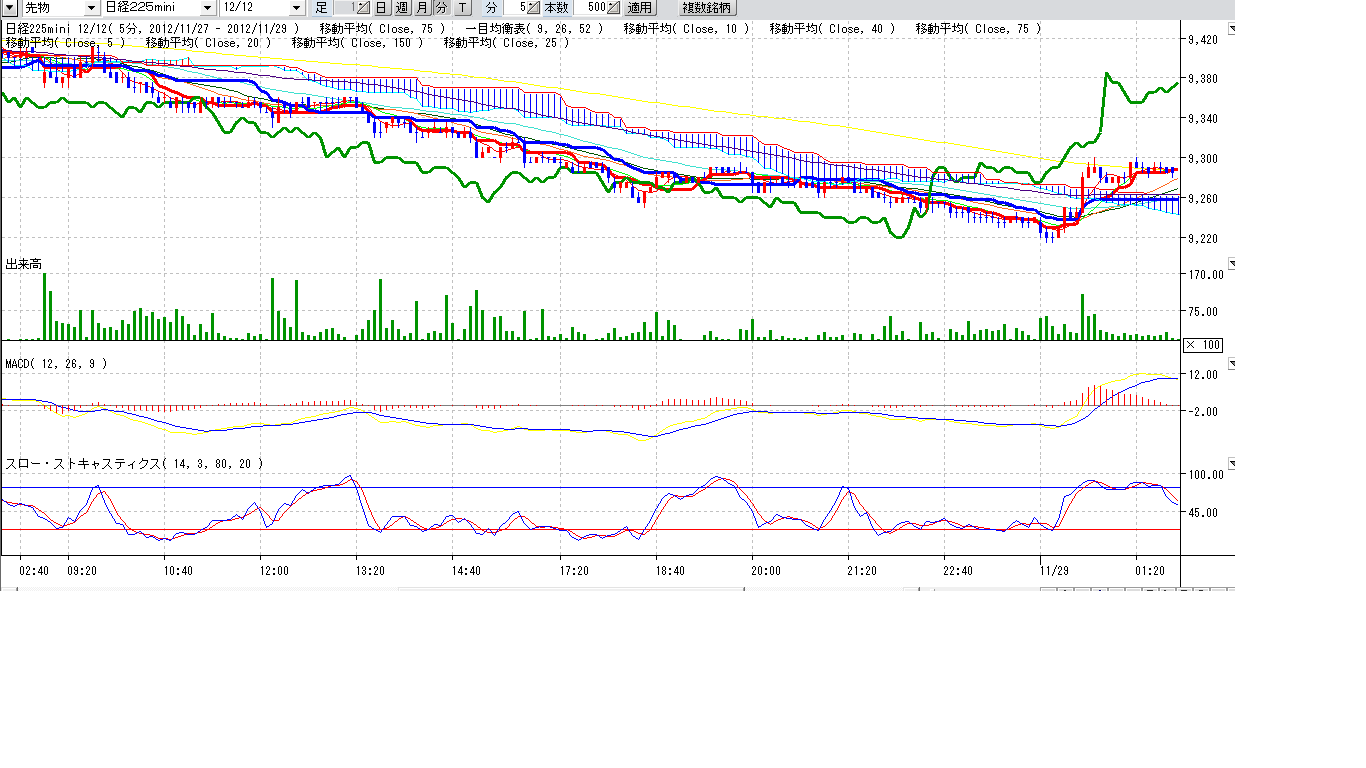Open the MACD pane menu arrow

tap(1231, 362)
